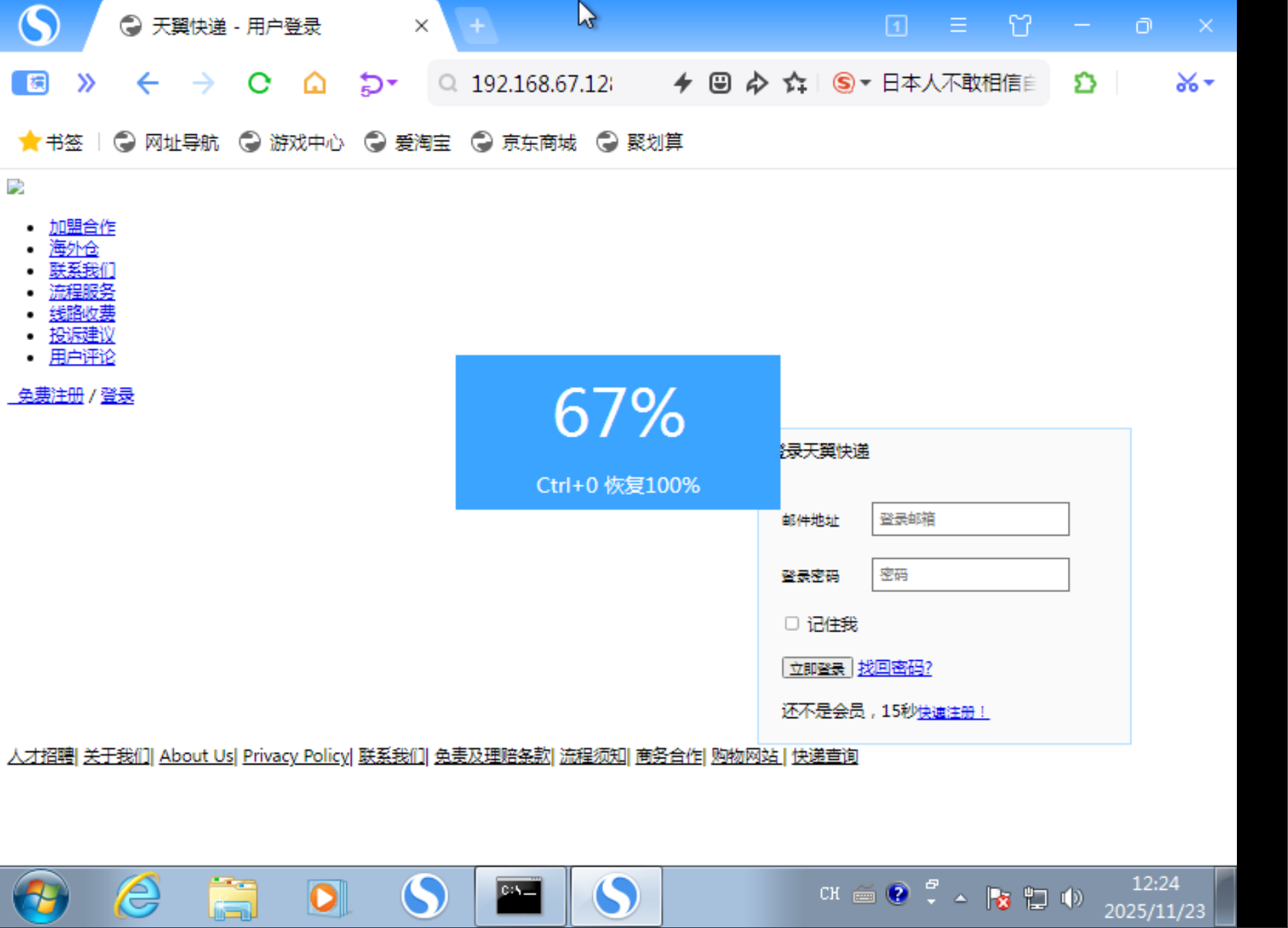Click the scissors screenshot tool icon
This screenshot has height=928, width=1288.
(1186, 83)
